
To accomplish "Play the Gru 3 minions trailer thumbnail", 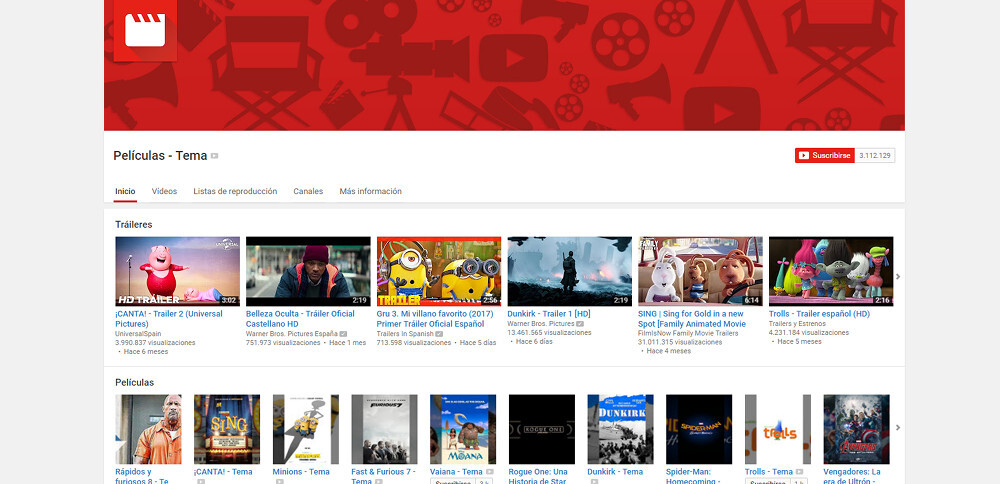I will [x=439, y=272].
